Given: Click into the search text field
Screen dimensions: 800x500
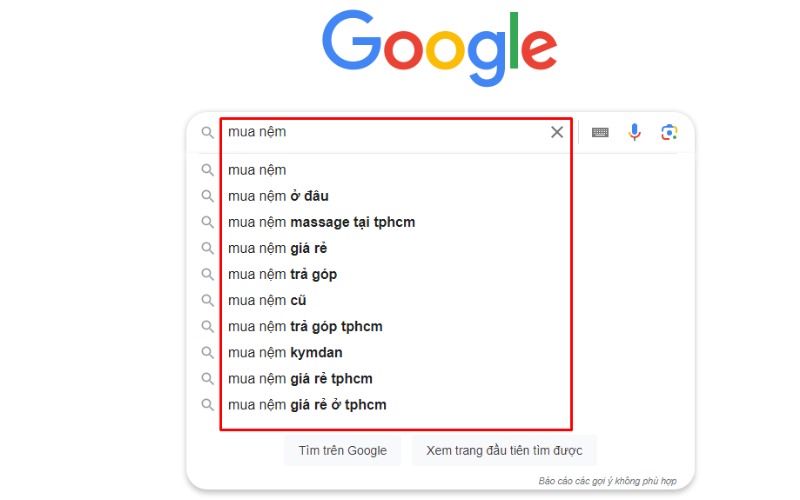Looking at the screenshot, I should pyautogui.click(x=380, y=132).
